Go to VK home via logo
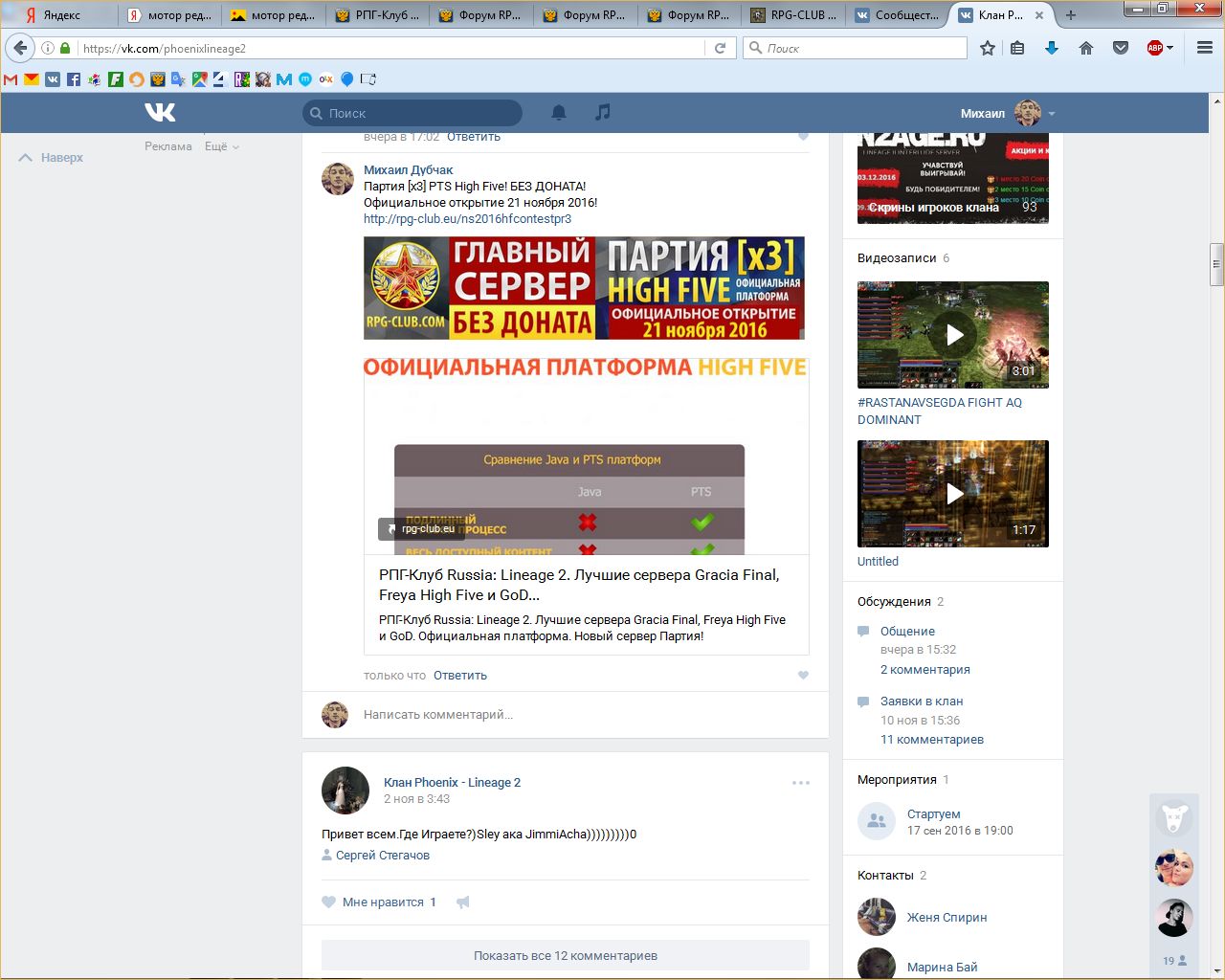This screenshot has height=980, width=1225. [160, 113]
